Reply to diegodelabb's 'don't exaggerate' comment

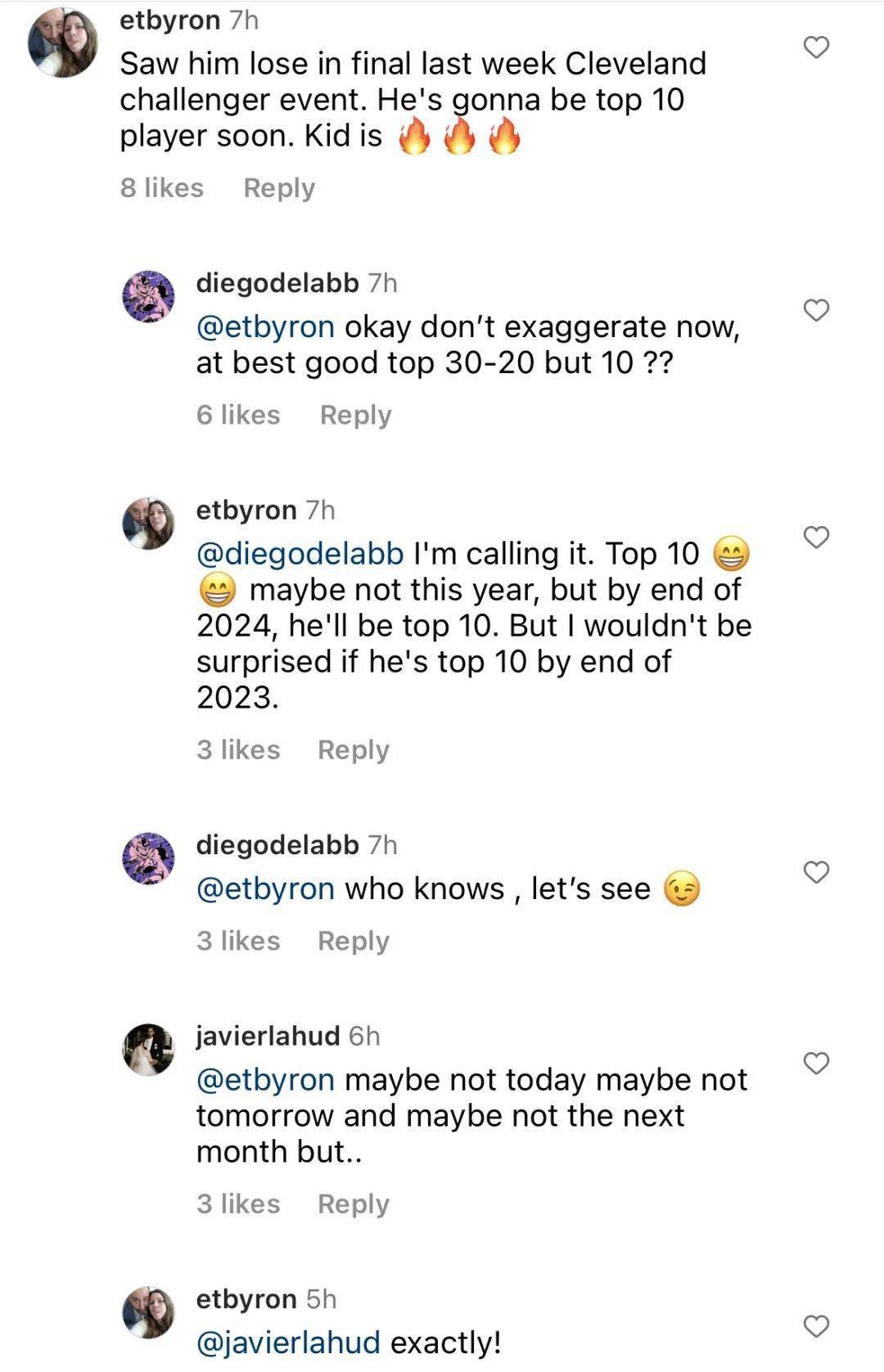355,415
